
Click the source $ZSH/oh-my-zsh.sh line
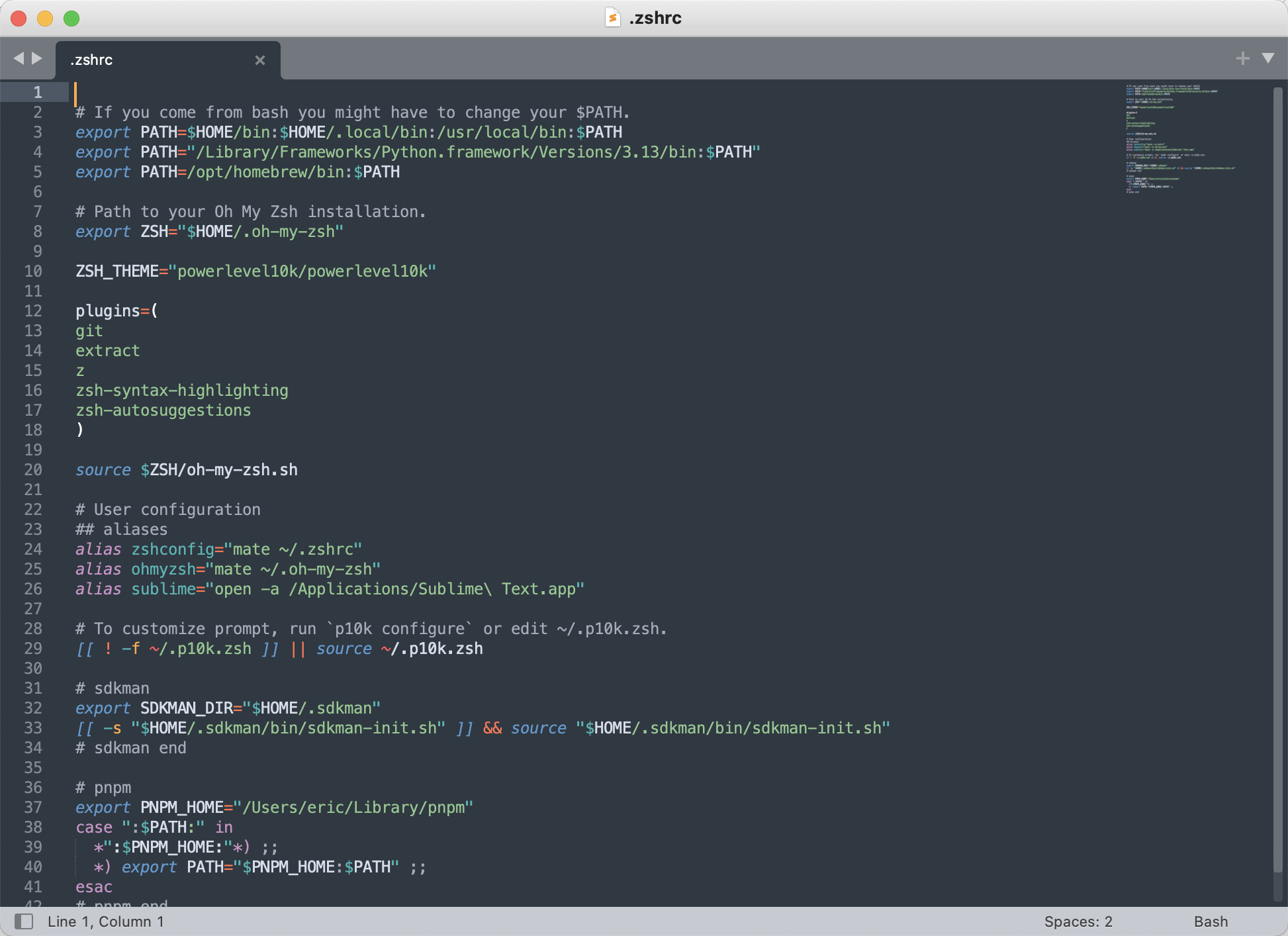[x=187, y=470]
